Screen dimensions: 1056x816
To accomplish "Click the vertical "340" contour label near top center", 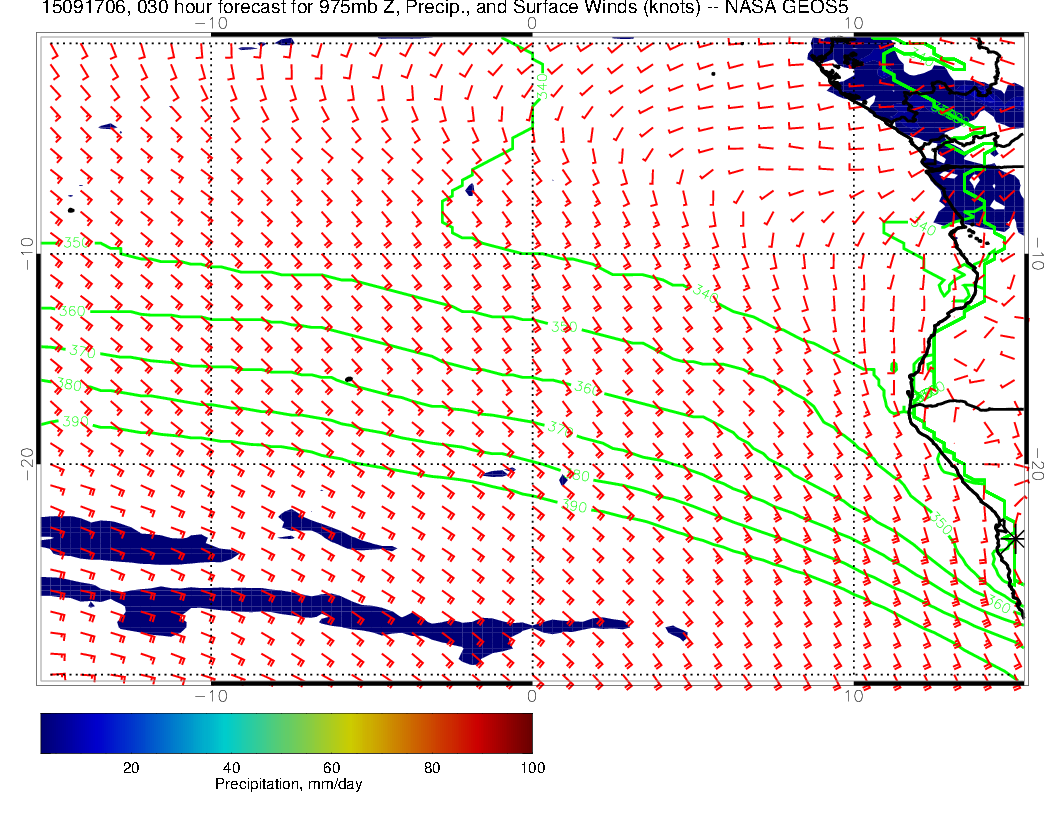I will coord(541,85).
